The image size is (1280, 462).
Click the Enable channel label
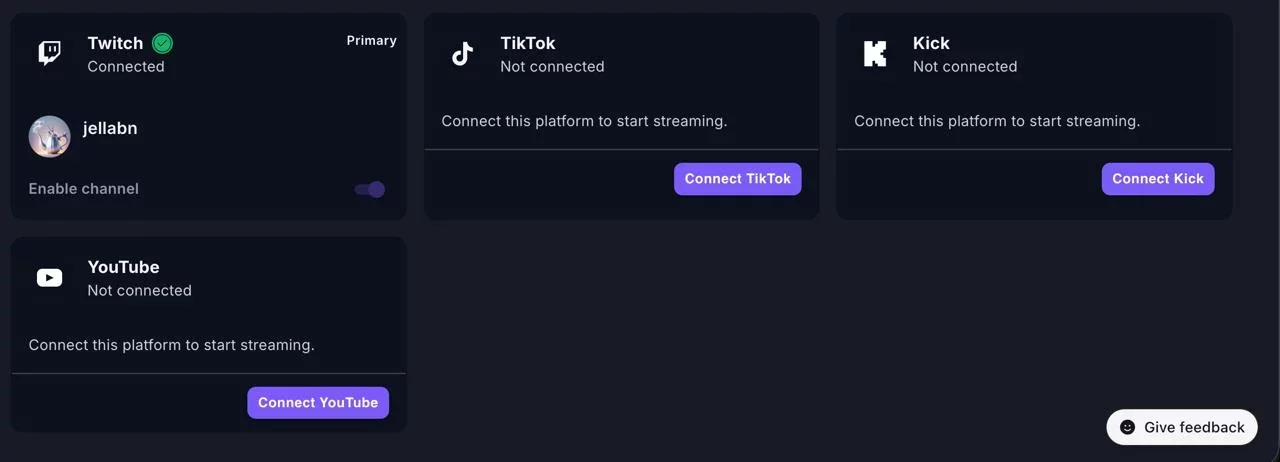pos(84,189)
